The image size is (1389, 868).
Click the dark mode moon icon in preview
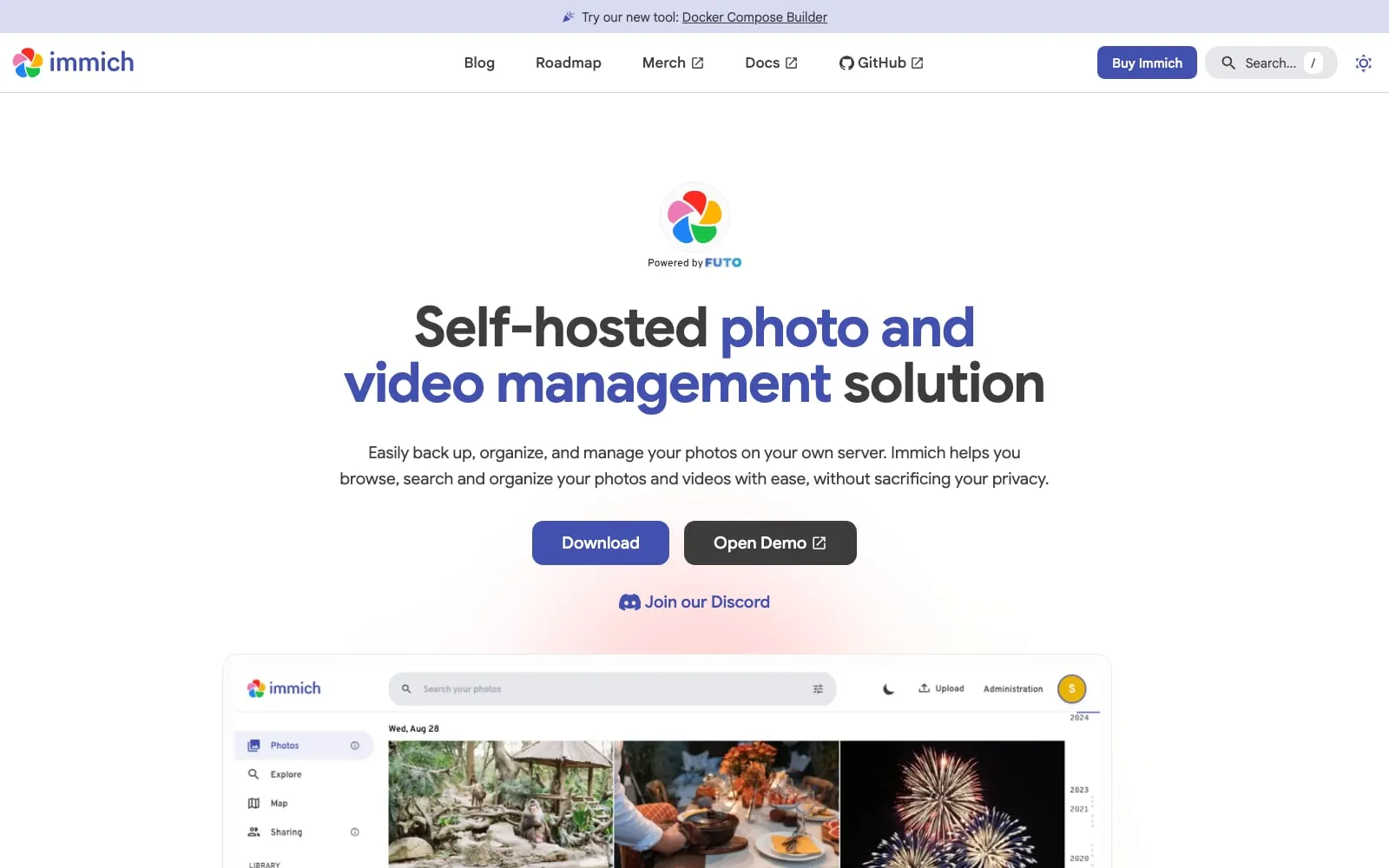(888, 688)
